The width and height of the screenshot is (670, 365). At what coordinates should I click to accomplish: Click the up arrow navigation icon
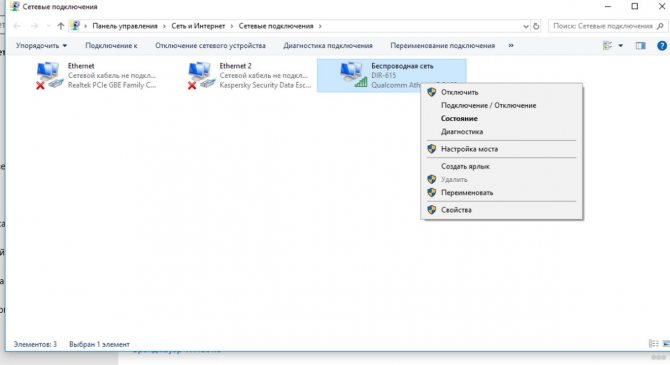[61, 26]
